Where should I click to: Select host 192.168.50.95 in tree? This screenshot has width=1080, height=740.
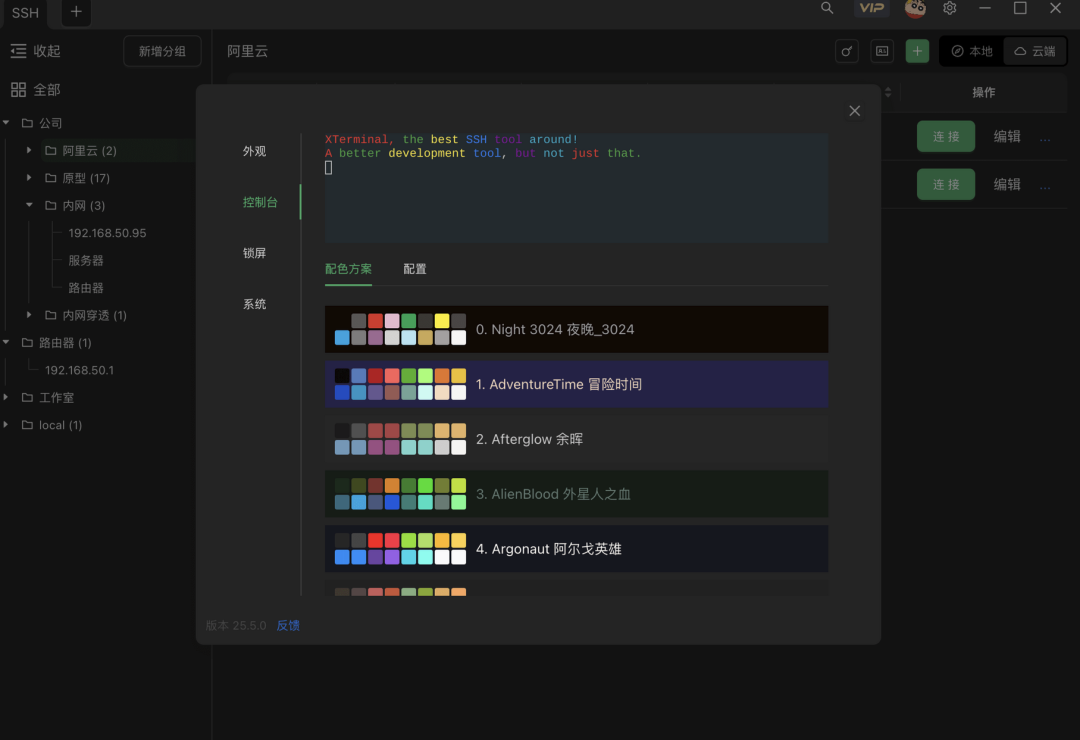[107, 233]
